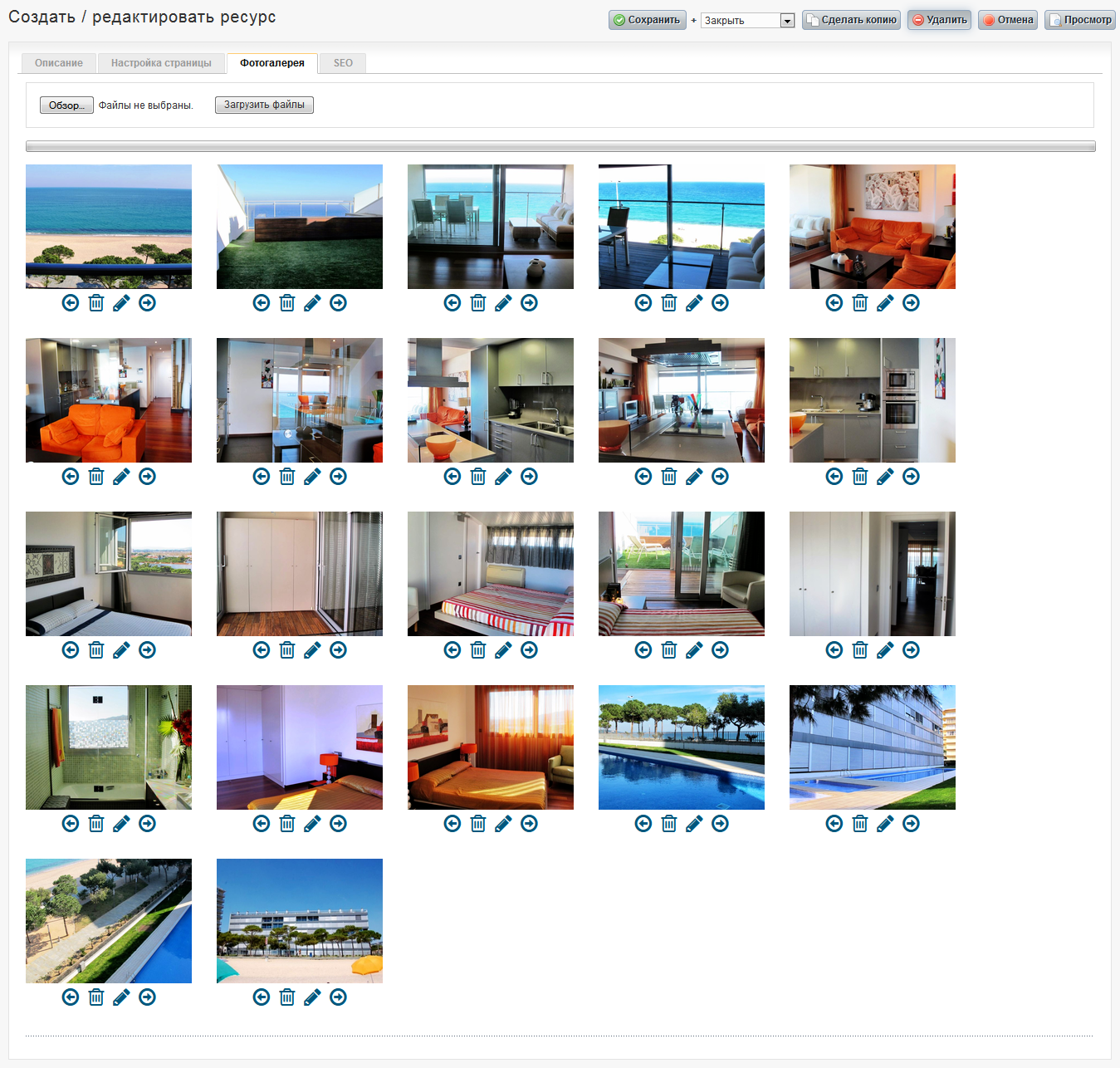The width and height of the screenshot is (1120, 1068).
Task: Delete the kitchen oven wall photo
Action: pyautogui.click(x=860, y=477)
